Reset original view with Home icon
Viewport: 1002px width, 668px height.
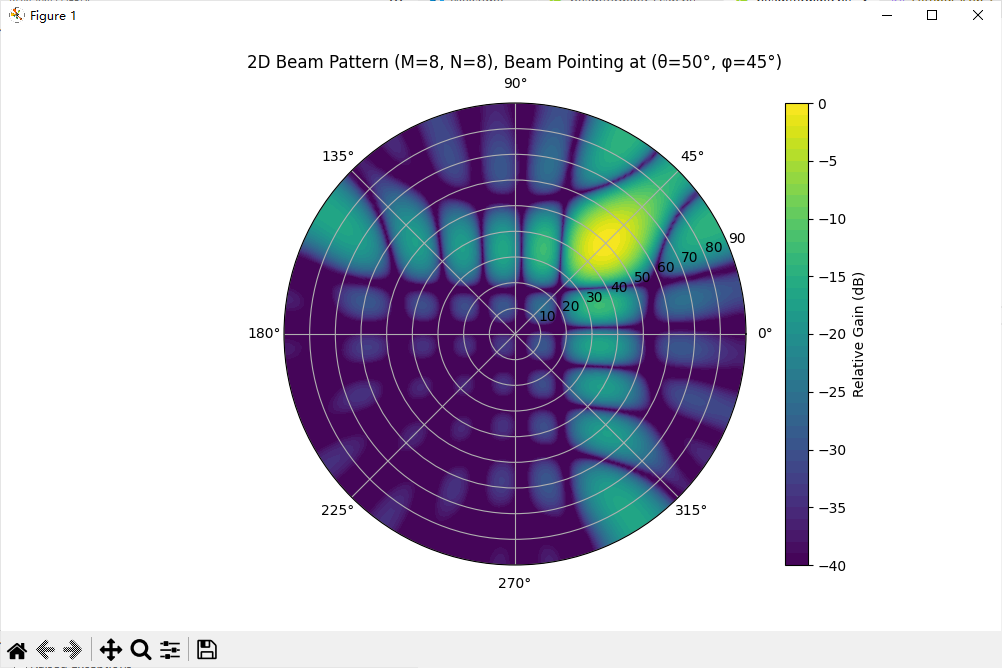pos(17,650)
